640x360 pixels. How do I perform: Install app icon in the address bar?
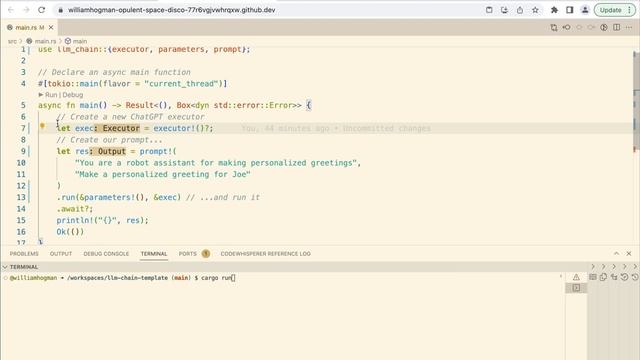(504, 10)
